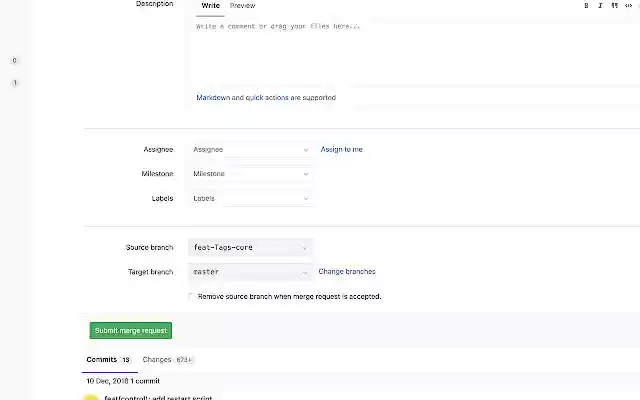Apply bold formatting in description toolbar

pos(586,6)
